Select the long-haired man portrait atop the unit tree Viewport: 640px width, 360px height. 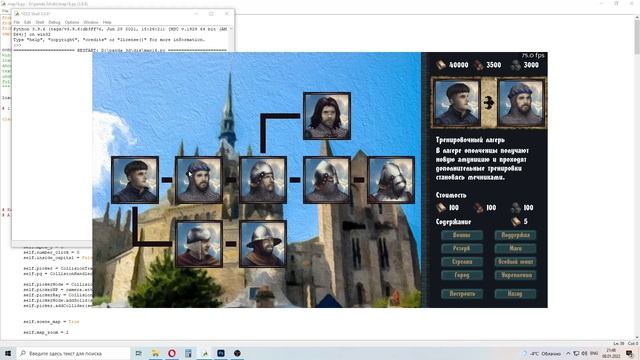coord(327,116)
